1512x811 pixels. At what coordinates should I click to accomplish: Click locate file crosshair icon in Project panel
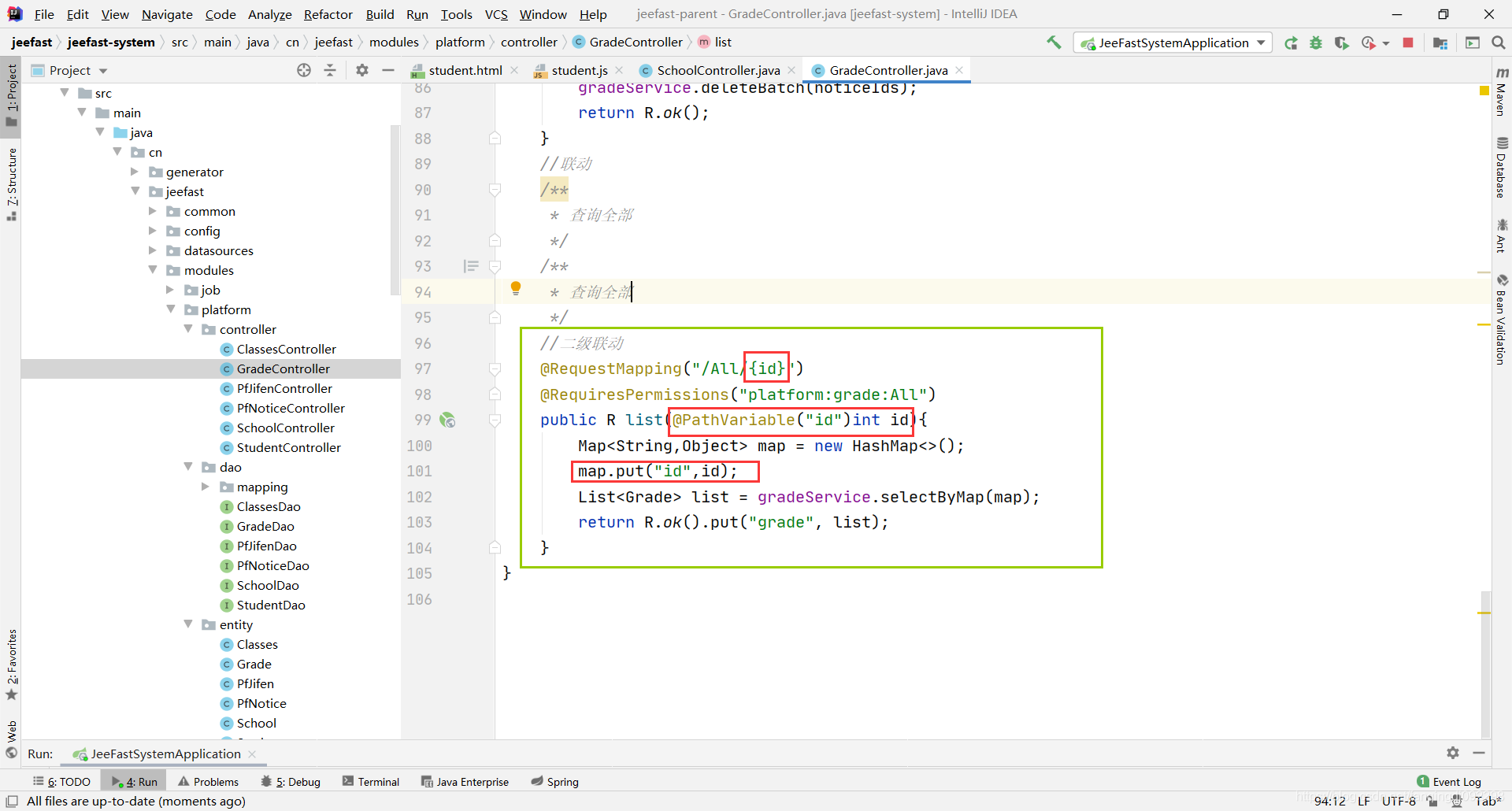(x=304, y=70)
